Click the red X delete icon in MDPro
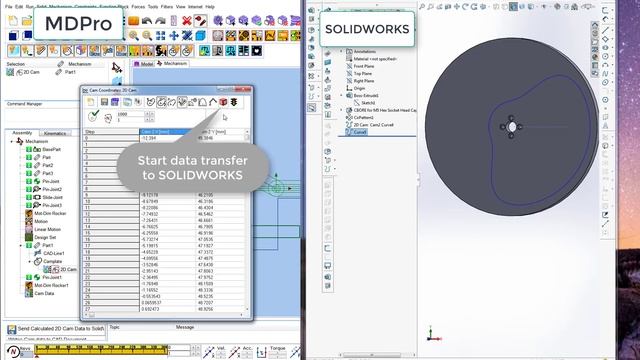Viewport: 640px width, 360px height. pyautogui.click(x=187, y=21)
